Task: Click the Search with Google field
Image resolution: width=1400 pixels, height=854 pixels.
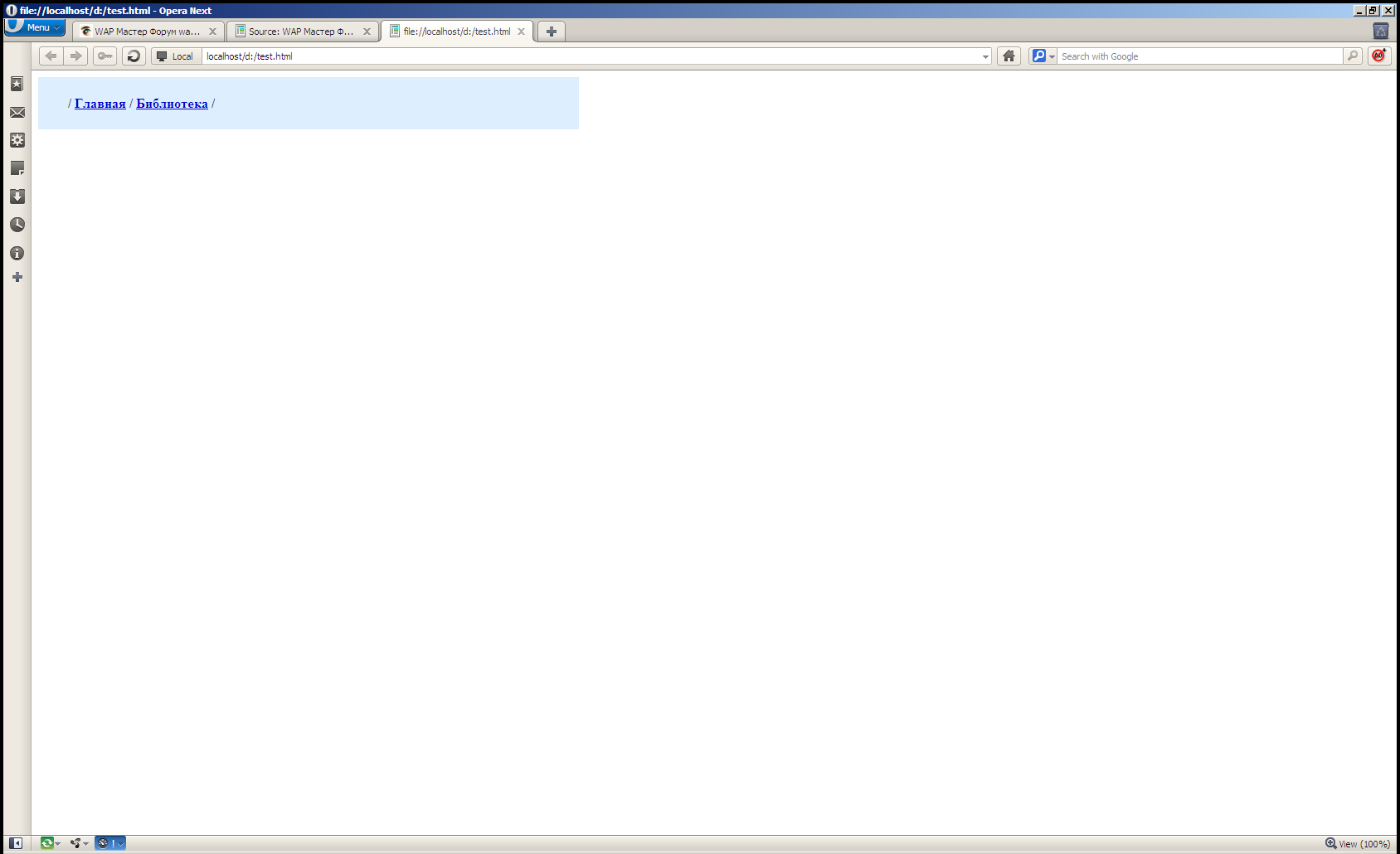Action: 1199,56
